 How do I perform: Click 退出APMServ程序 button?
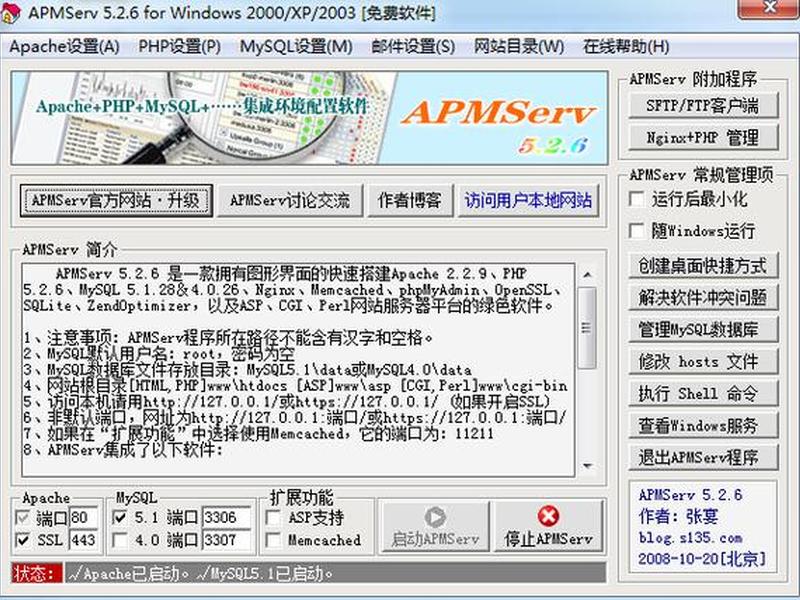[x=703, y=458]
